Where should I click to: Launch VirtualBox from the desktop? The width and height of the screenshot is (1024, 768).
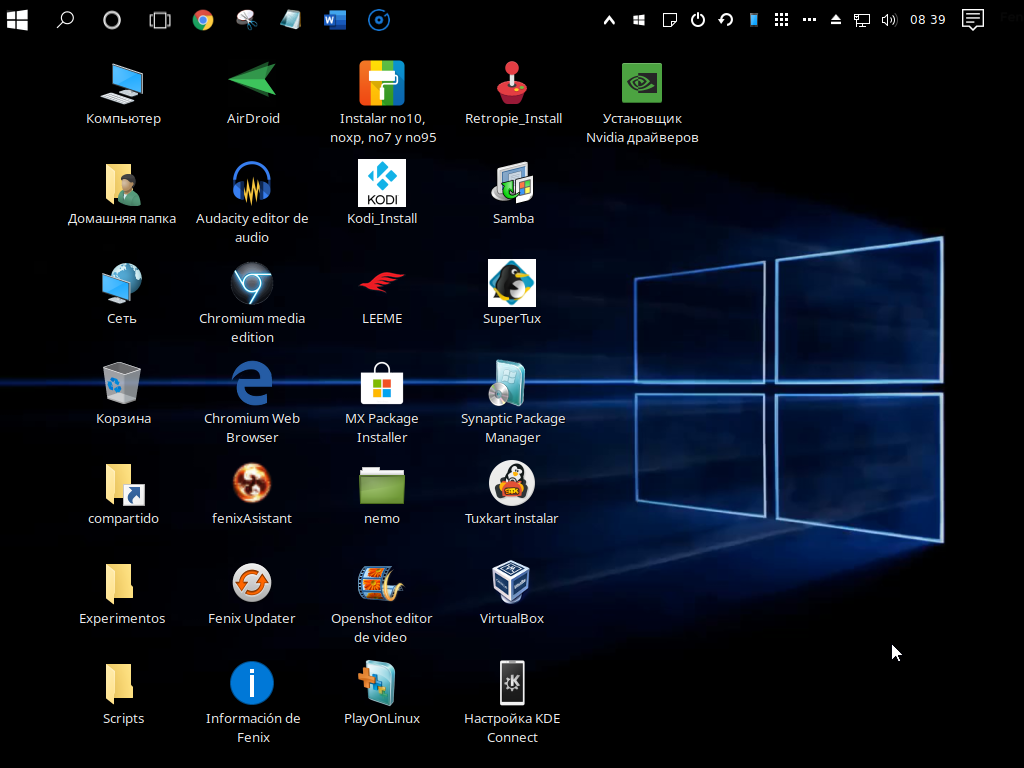[511, 581]
